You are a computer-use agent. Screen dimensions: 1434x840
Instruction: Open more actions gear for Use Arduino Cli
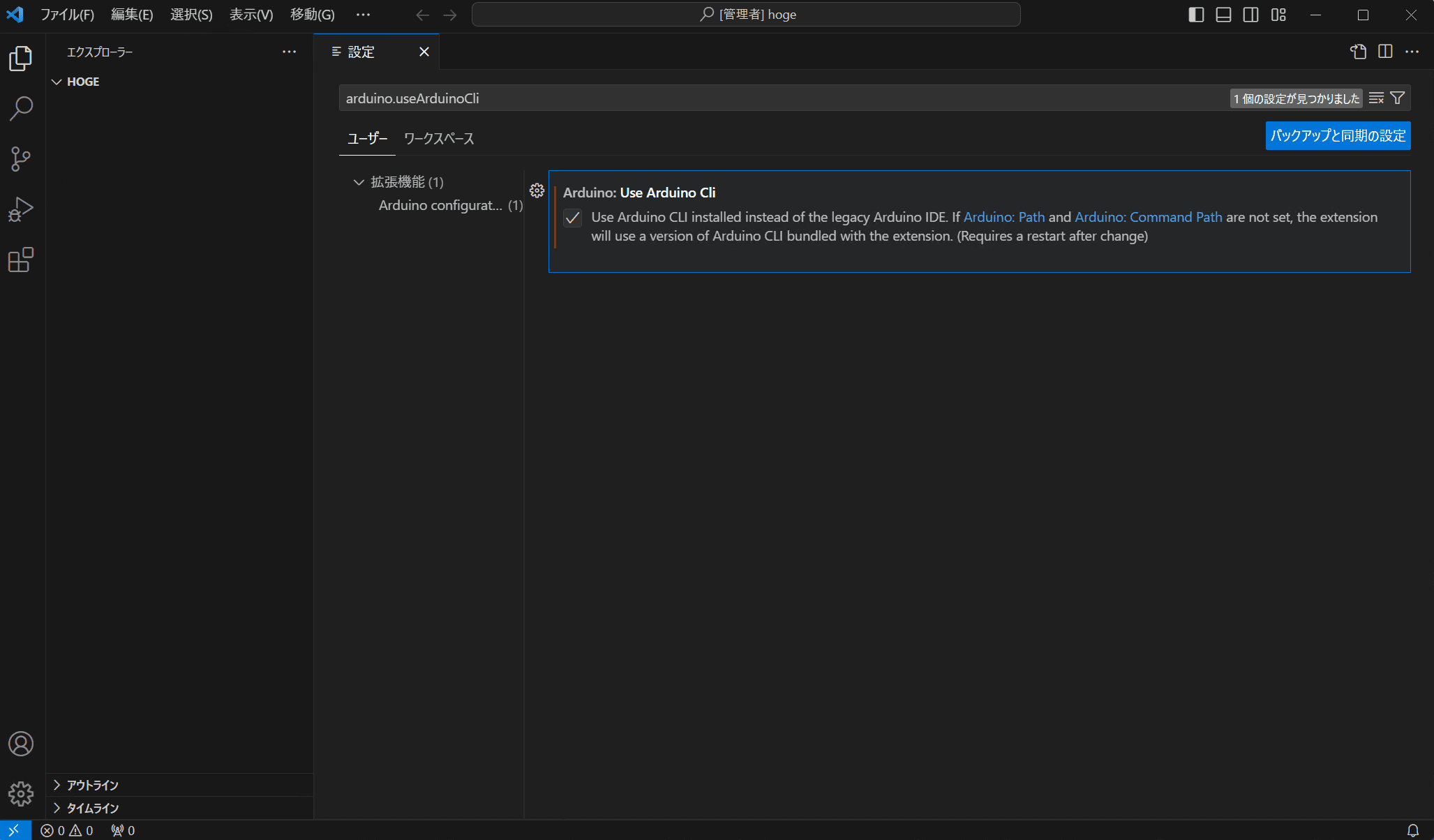coord(537,190)
